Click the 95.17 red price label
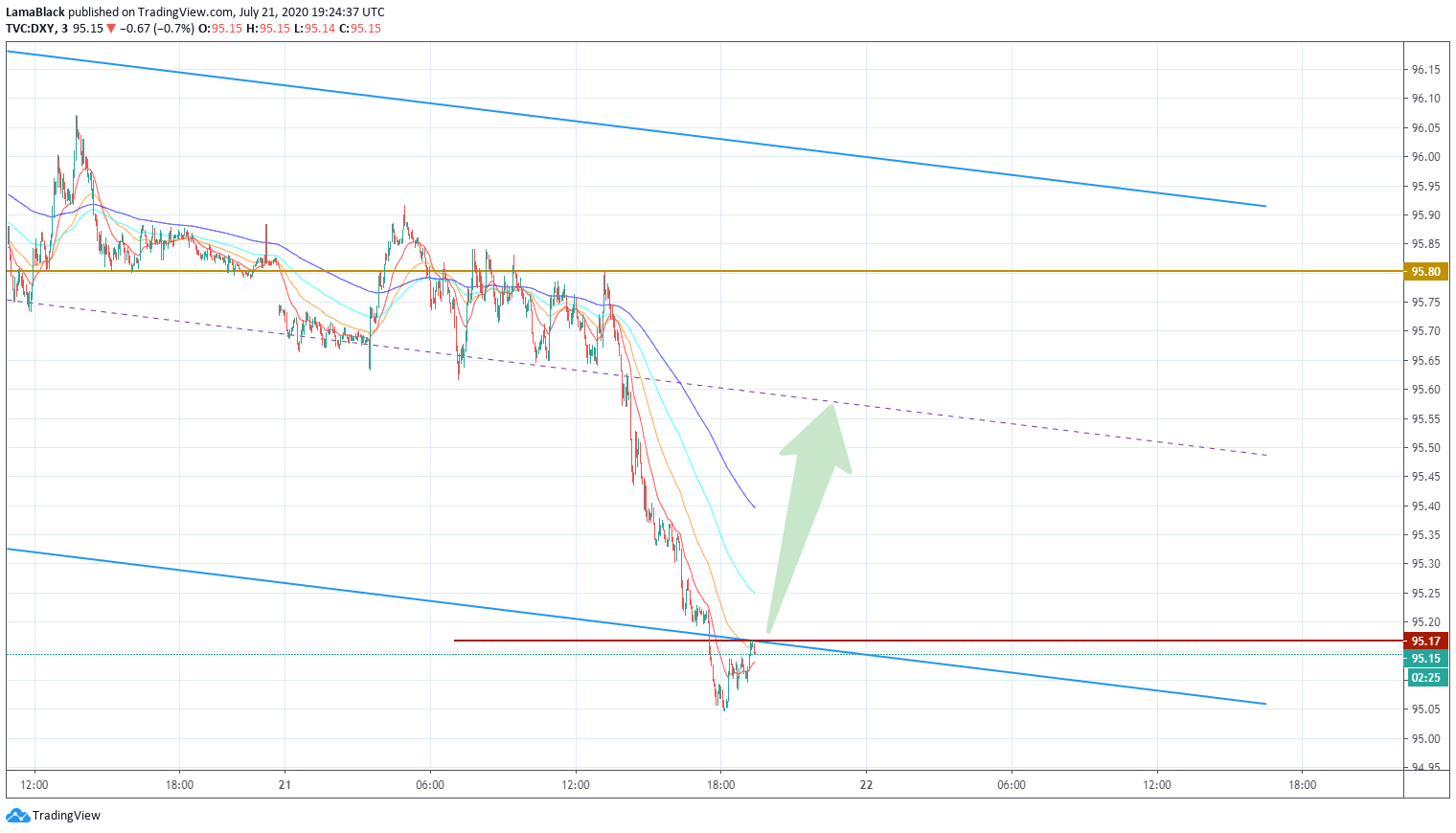 [1426, 641]
